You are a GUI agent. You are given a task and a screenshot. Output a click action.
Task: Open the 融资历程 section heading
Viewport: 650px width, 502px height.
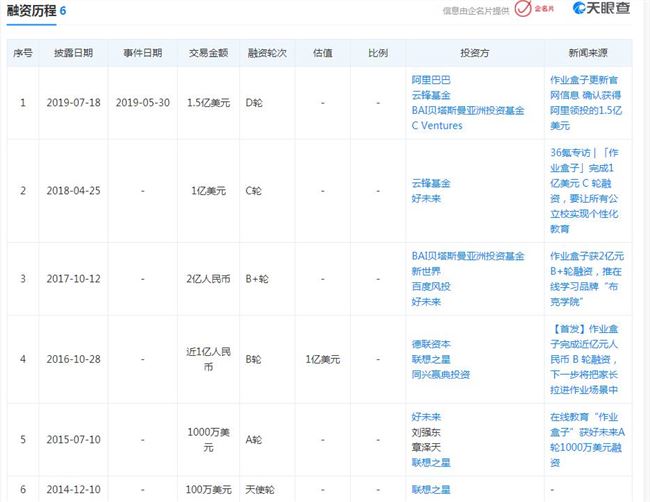(x=32, y=10)
